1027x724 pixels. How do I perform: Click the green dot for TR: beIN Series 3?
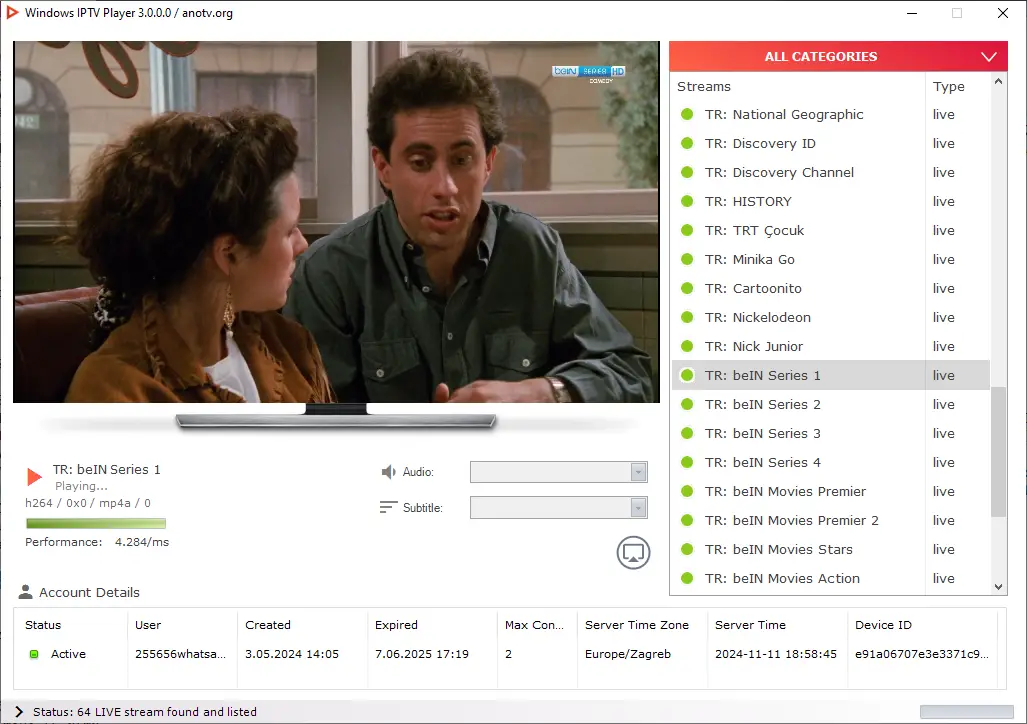click(x=687, y=433)
